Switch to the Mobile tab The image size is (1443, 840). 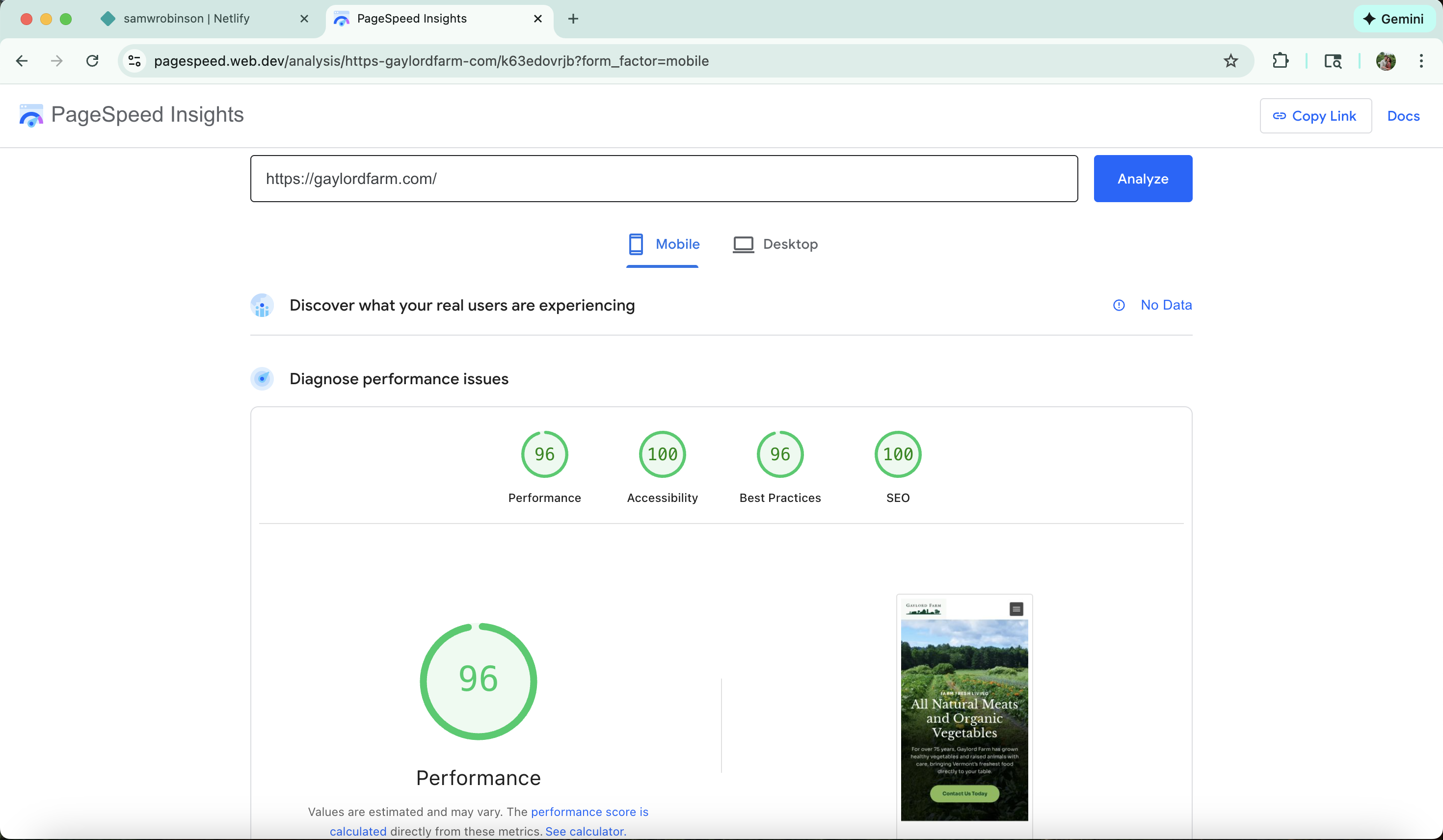[x=663, y=244]
